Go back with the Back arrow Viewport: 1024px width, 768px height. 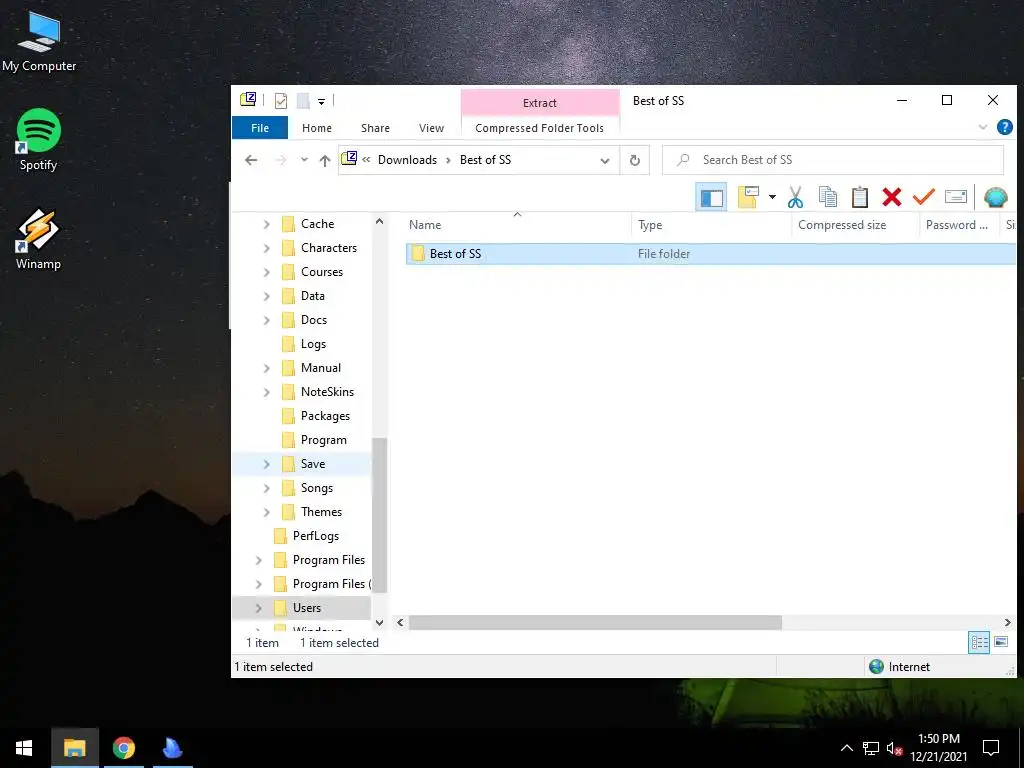pos(251,160)
